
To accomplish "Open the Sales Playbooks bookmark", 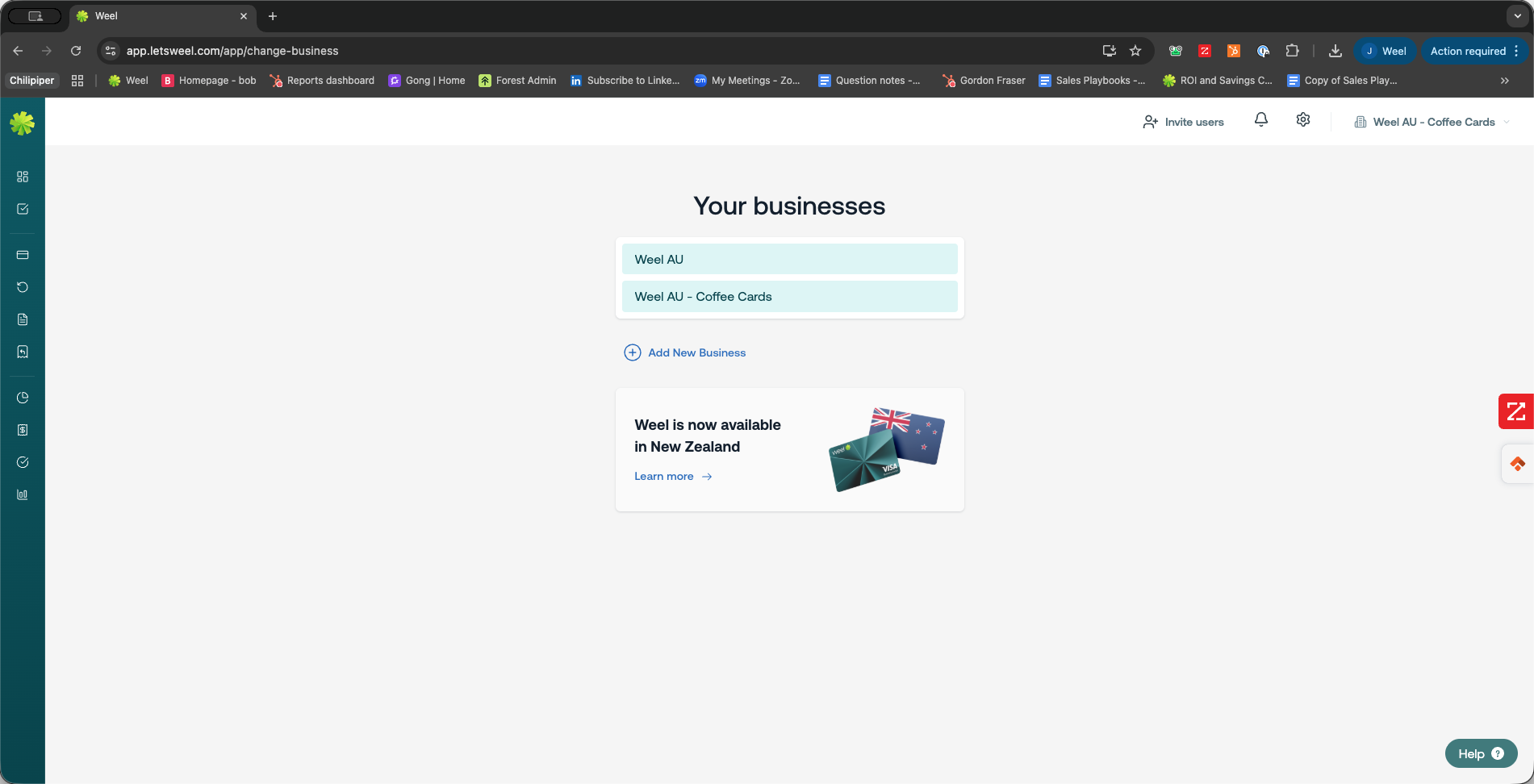I will pos(1092,81).
